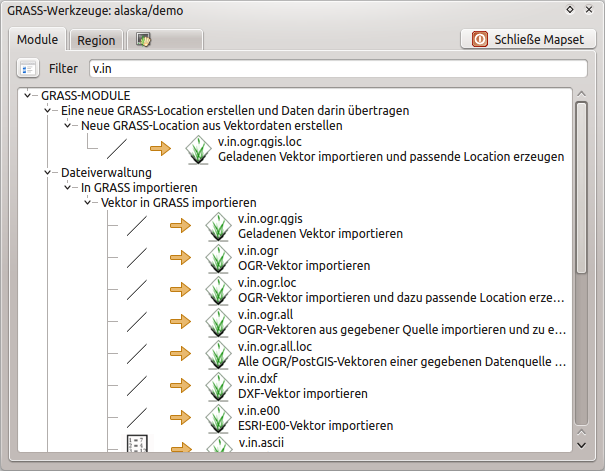Click the GRASS icon beside v.in.e00

219,418
